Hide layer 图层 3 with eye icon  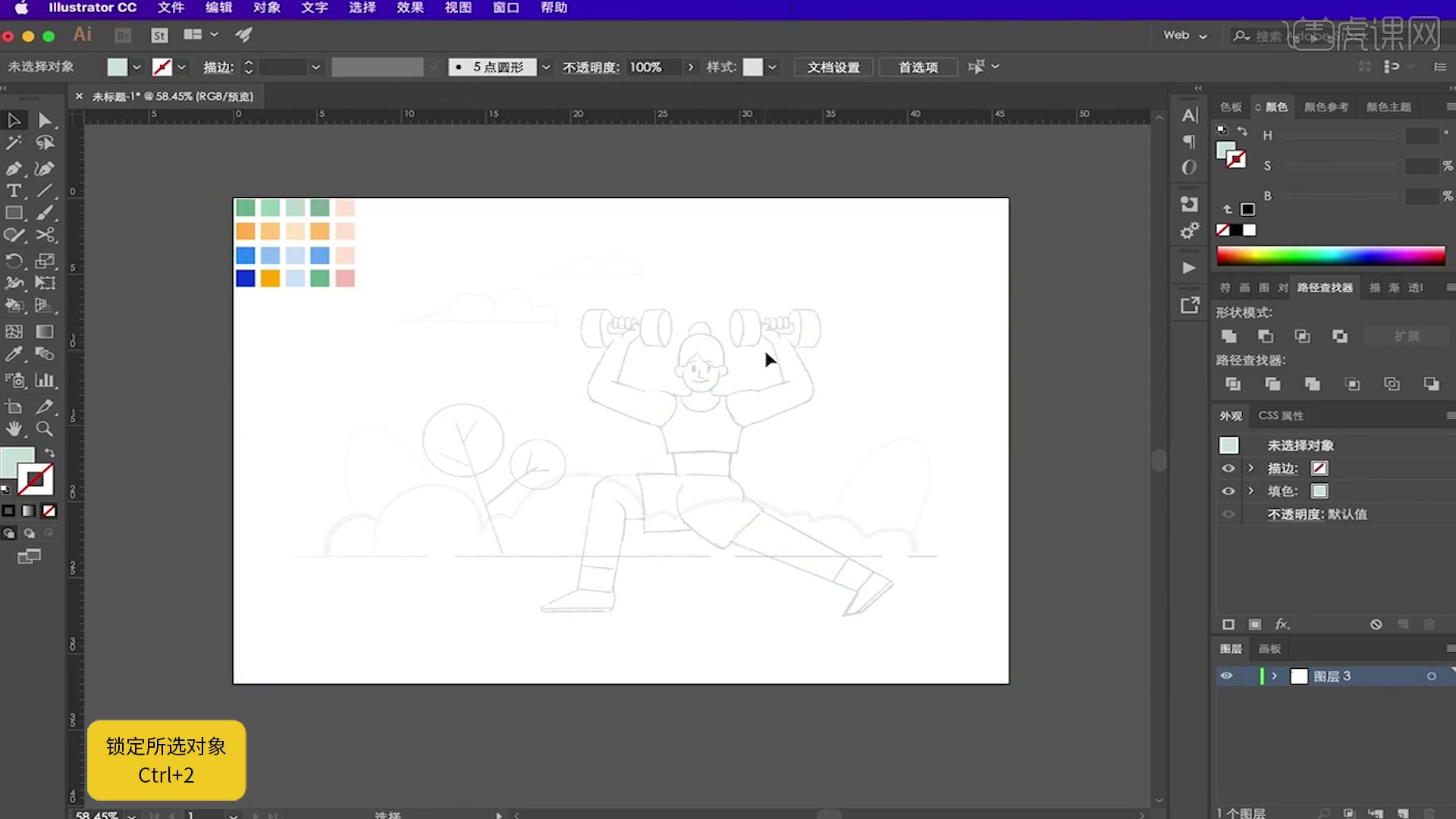(1226, 676)
